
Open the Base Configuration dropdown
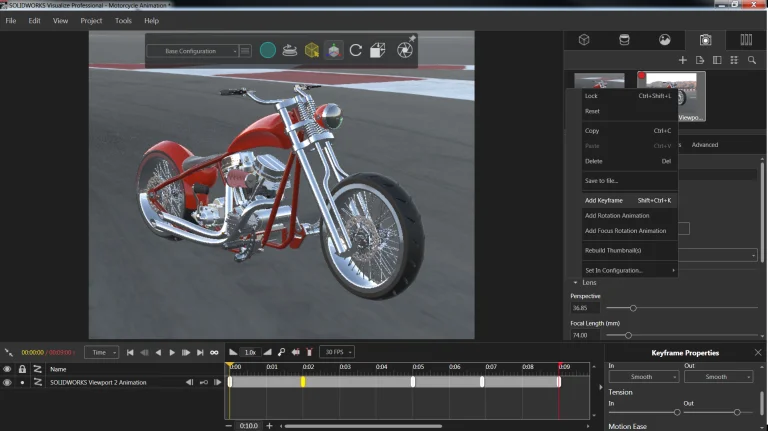(192, 51)
